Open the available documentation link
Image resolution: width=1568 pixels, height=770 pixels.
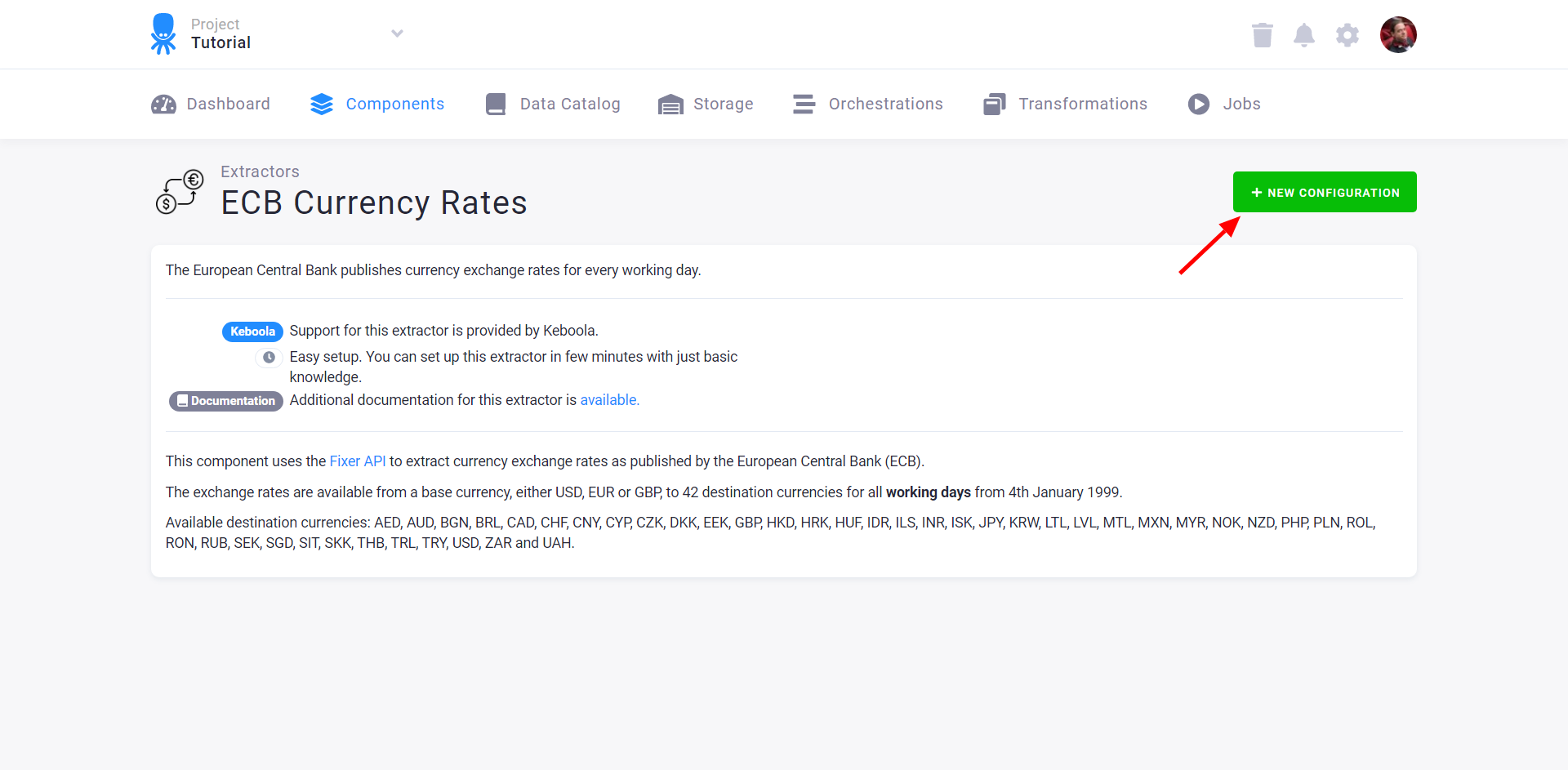tap(609, 400)
